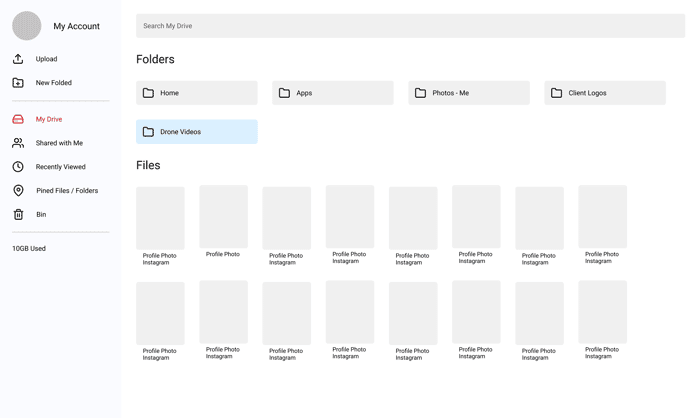Open My Drive via its red drive icon
This screenshot has width=700, height=418.
pyautogui.click(x=18, y=119)
